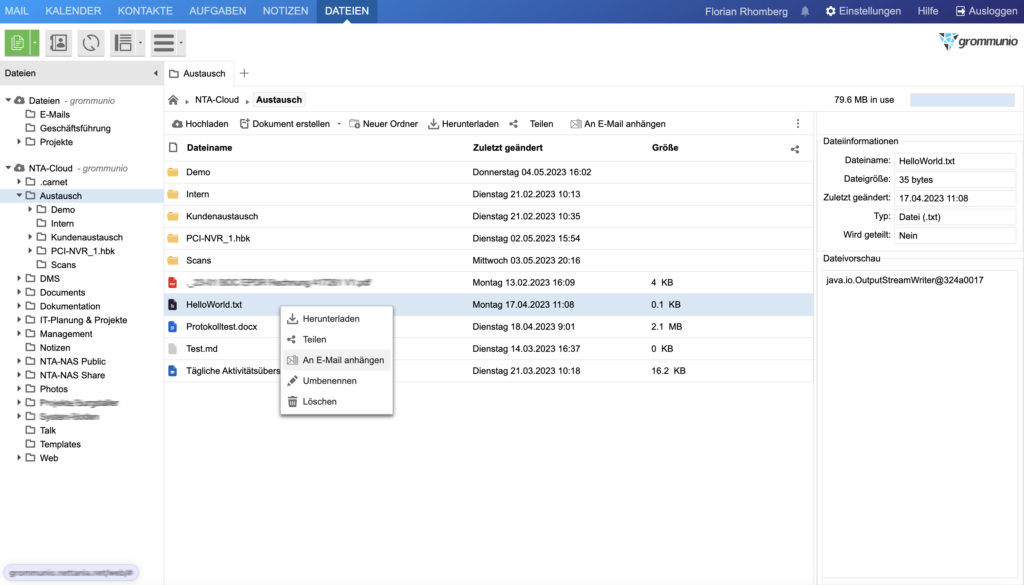Click the share column header icon
The width and height of the screenshot is (1024, 585).
coord(795,149)
